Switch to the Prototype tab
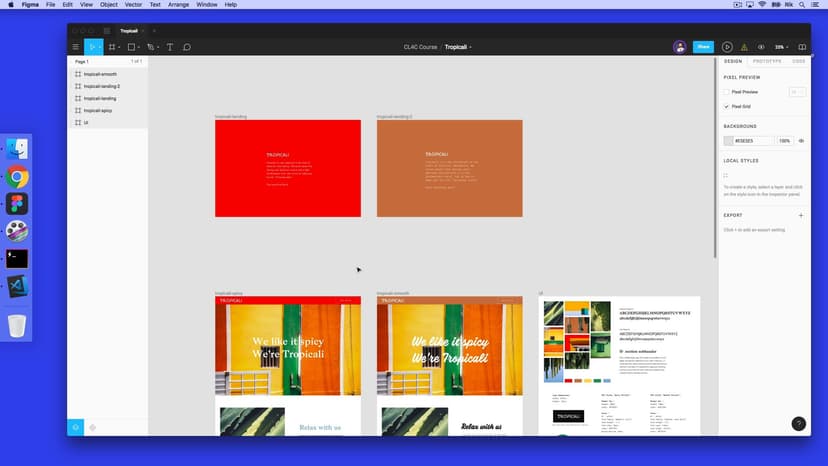Screen dimensions: 828x466 (x=767, y=61)
